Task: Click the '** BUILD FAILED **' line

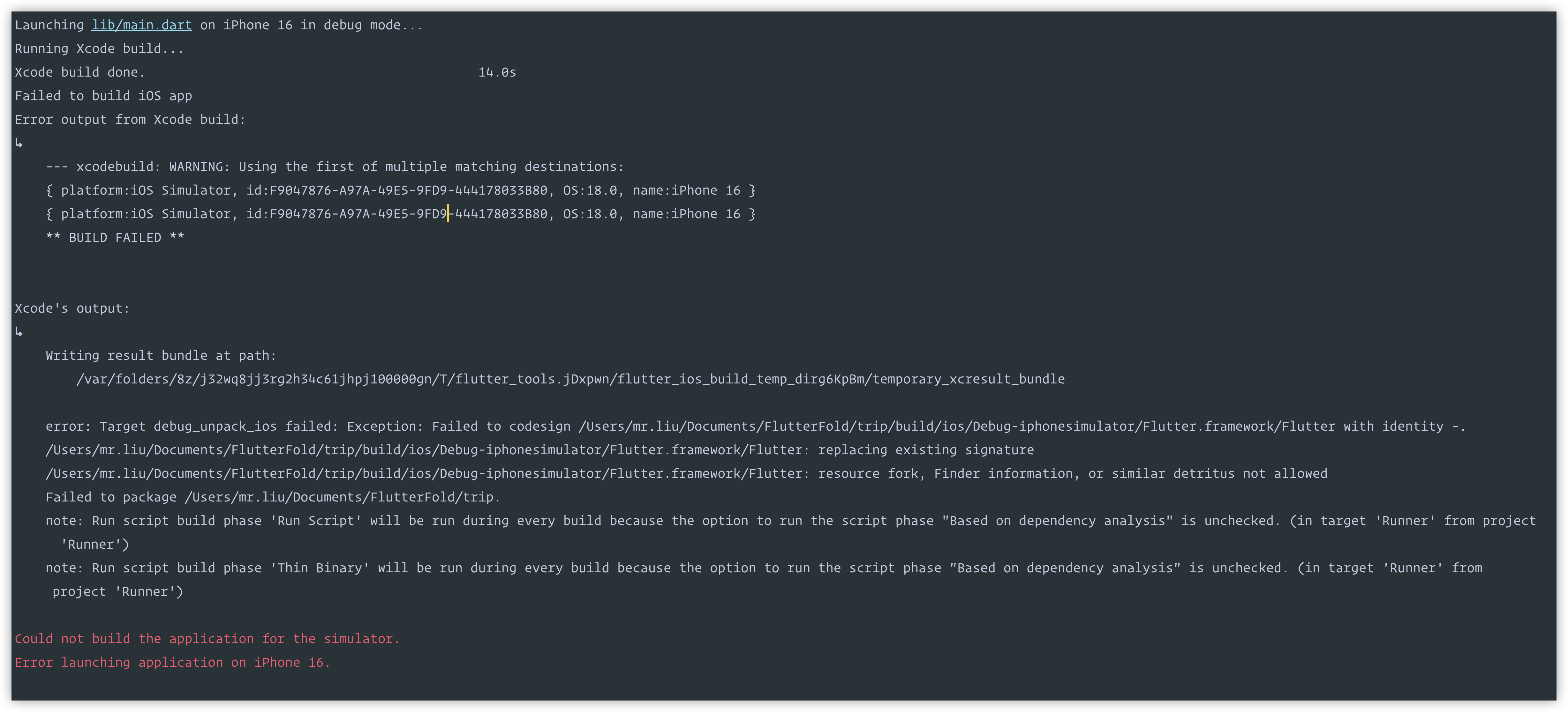Action: (114, 238)
